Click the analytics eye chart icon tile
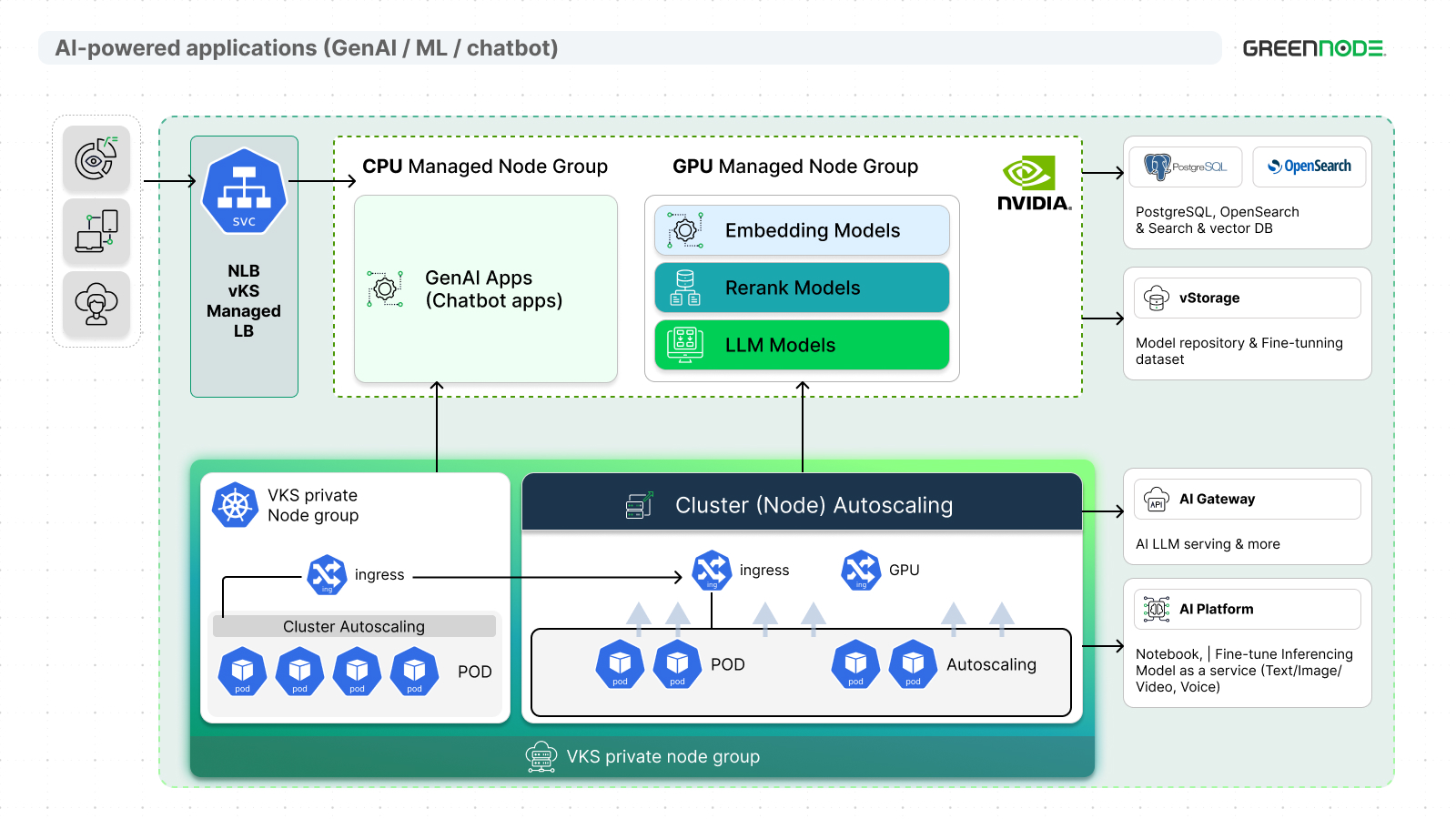The height and width of the screenshot is (819, 1456). coord(96,158)
